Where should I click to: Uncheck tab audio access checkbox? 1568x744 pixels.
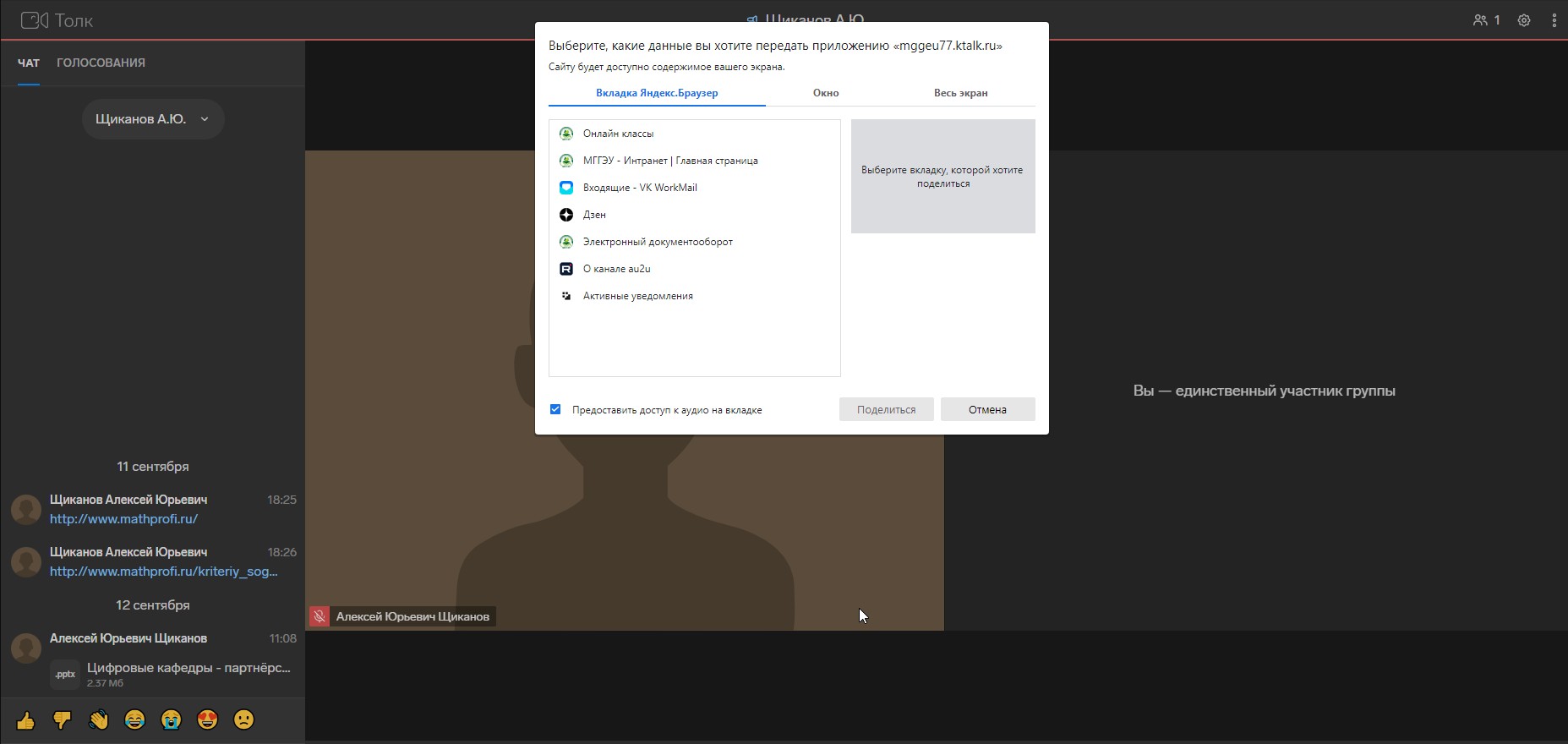(555, 409)
